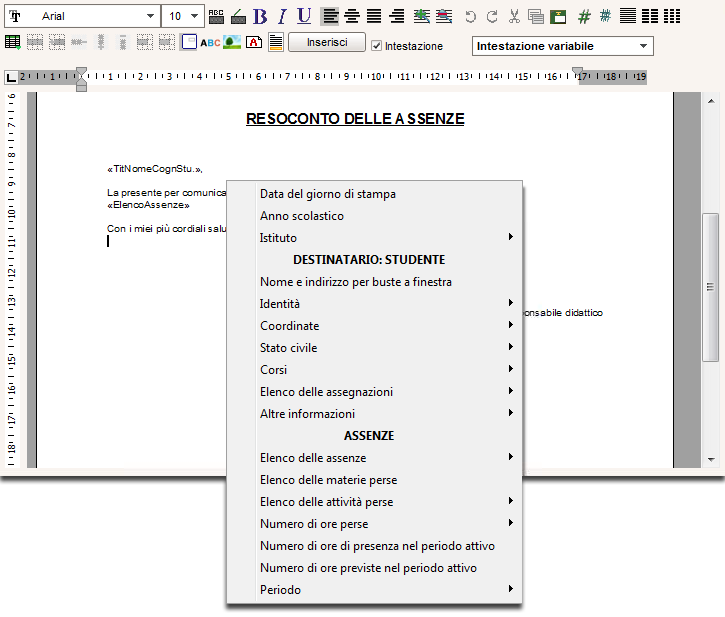
Task: Expand Elenco delle assegnazioni submenu
Action: coord(375,392)
